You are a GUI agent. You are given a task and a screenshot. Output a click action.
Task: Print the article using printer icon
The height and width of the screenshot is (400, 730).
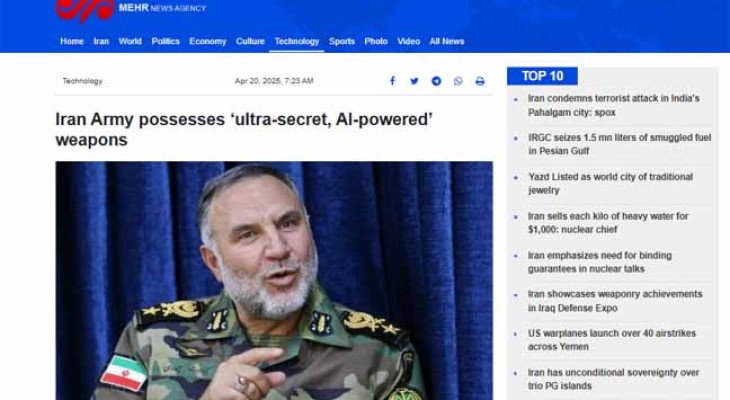(x=480, y=81)
